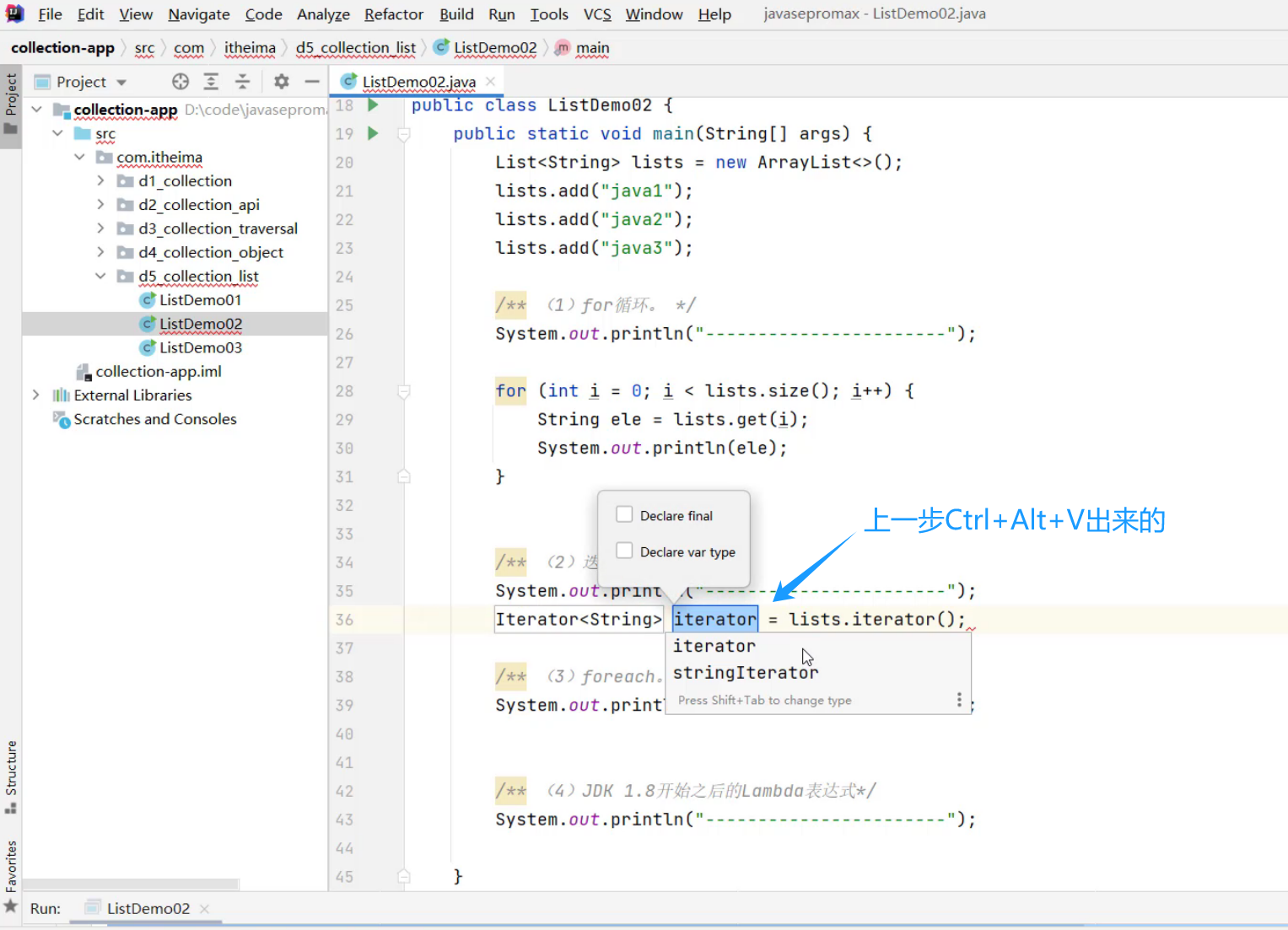Click the fold end marker on line 45
The image size is (1288, 930).
[x=404, y=877]
